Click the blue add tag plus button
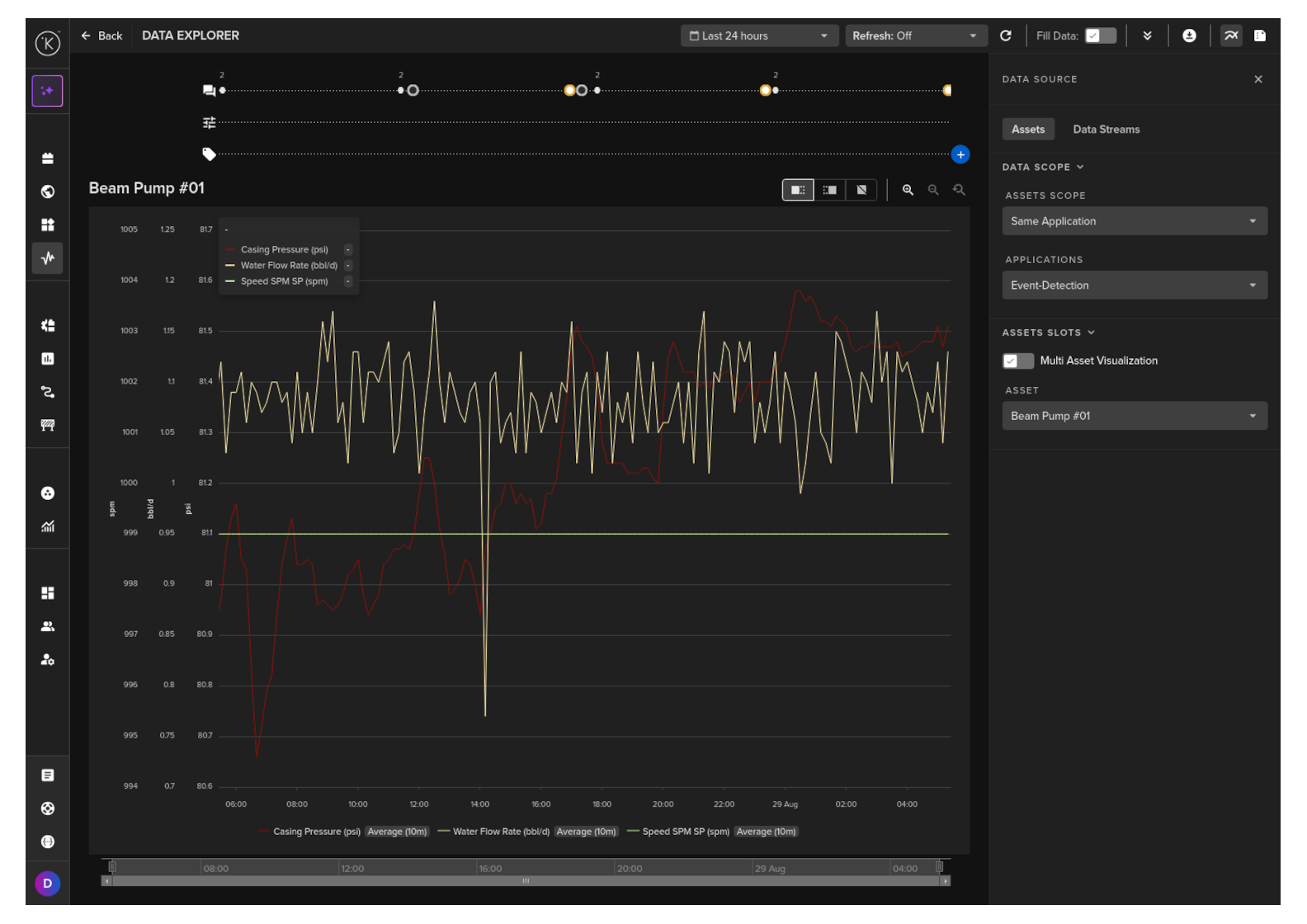1307x924 pixels. [960, 154]
